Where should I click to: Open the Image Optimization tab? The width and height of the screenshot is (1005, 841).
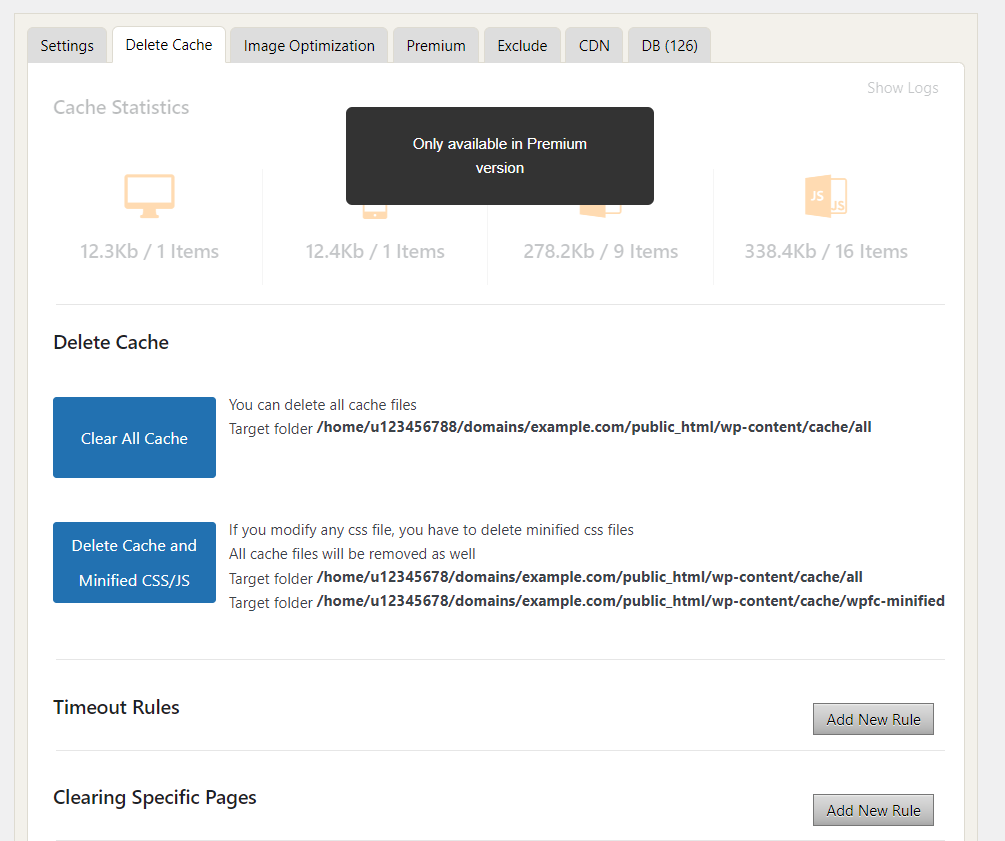click(x=309, y=46)
